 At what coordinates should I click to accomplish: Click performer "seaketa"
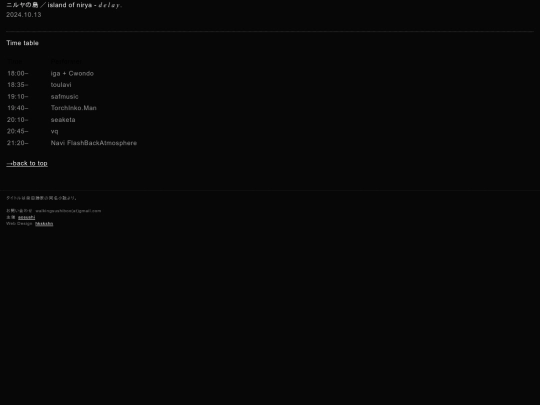click(x=63, y=120)
